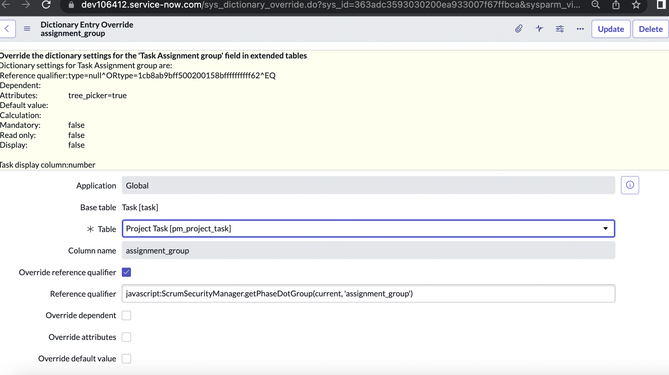Image resolution: width=669 pixels, height=375 pixels.
Task: Click into the Reference qualifier text field
Action: click(368, 294)
